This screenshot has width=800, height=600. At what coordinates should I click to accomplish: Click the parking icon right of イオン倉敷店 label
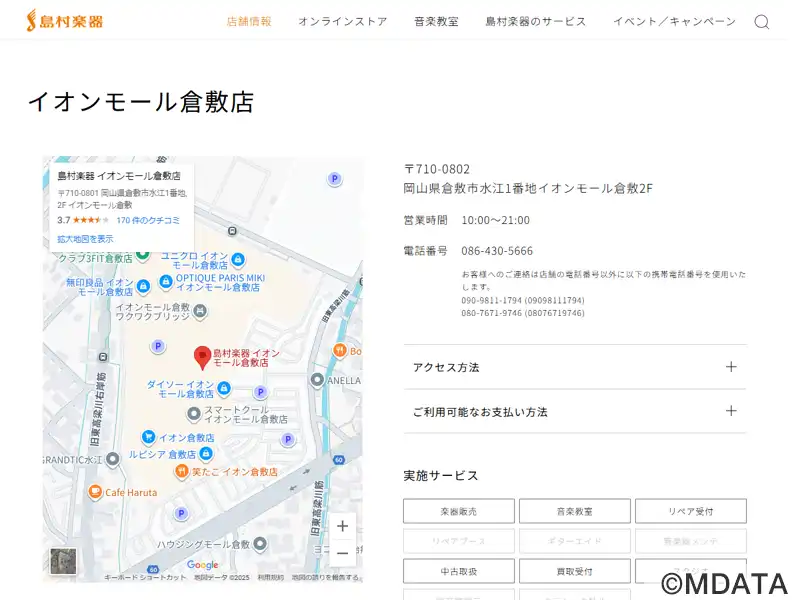click(x=288, y=439)
